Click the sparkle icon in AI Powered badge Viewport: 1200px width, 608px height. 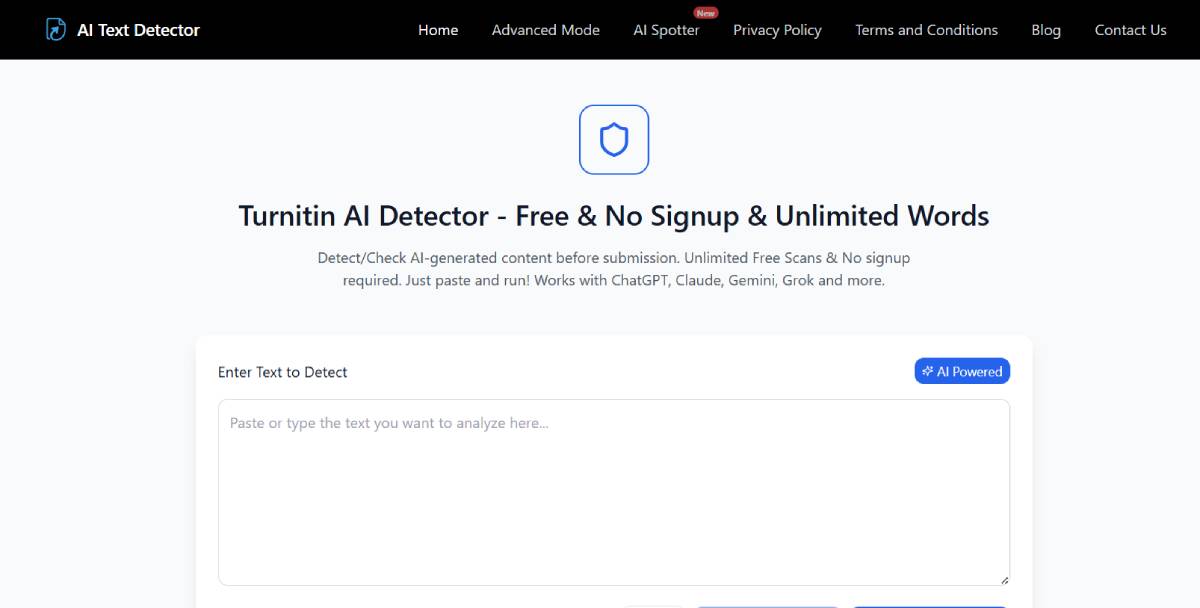pos(928,371)
